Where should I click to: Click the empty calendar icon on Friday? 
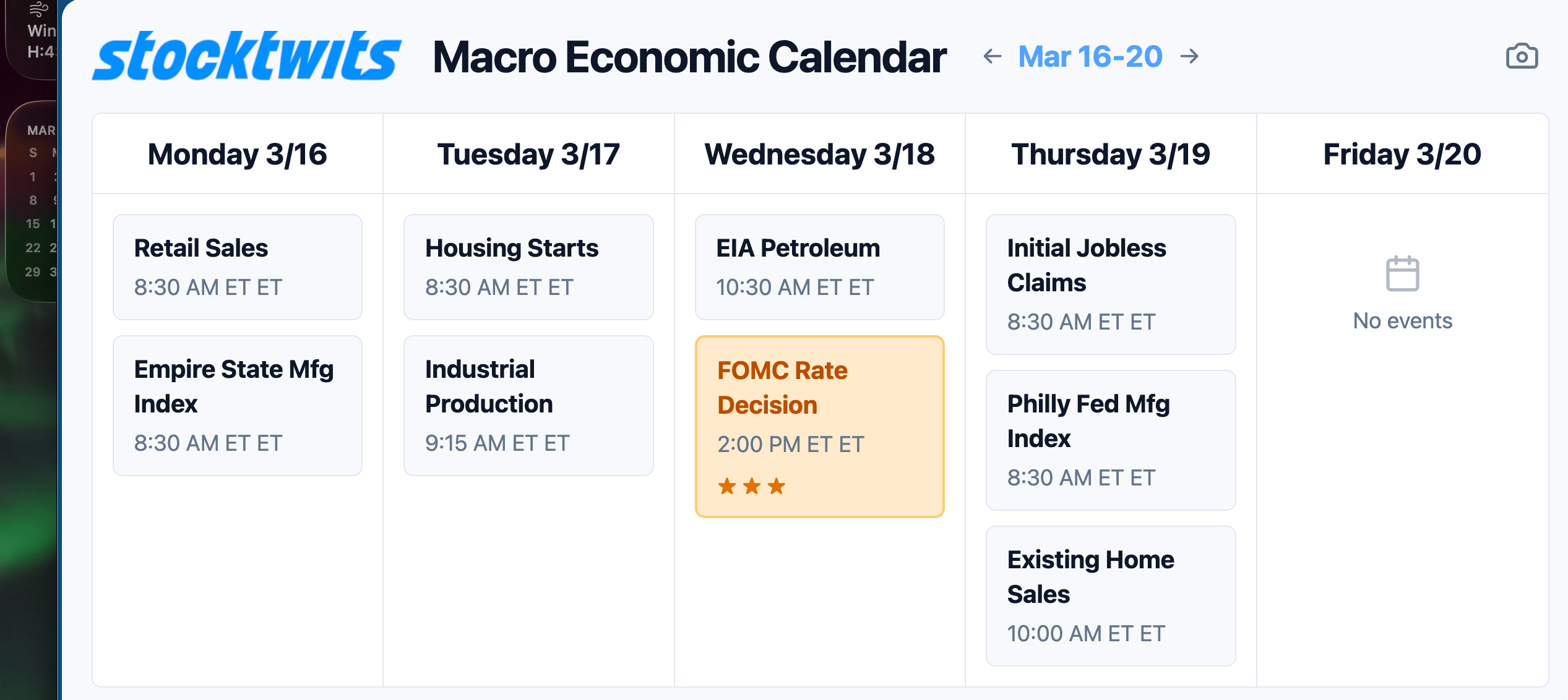[x=1402, y=273]
